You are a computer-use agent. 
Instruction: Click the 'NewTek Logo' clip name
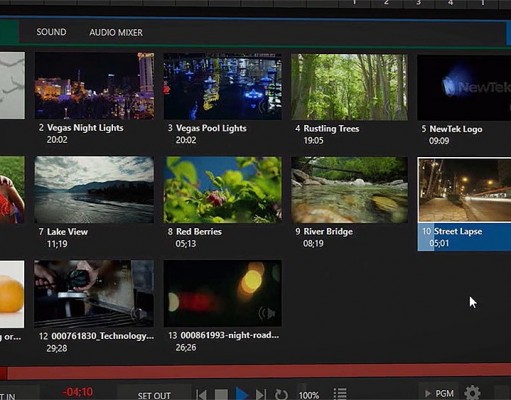tap(456, 129)
